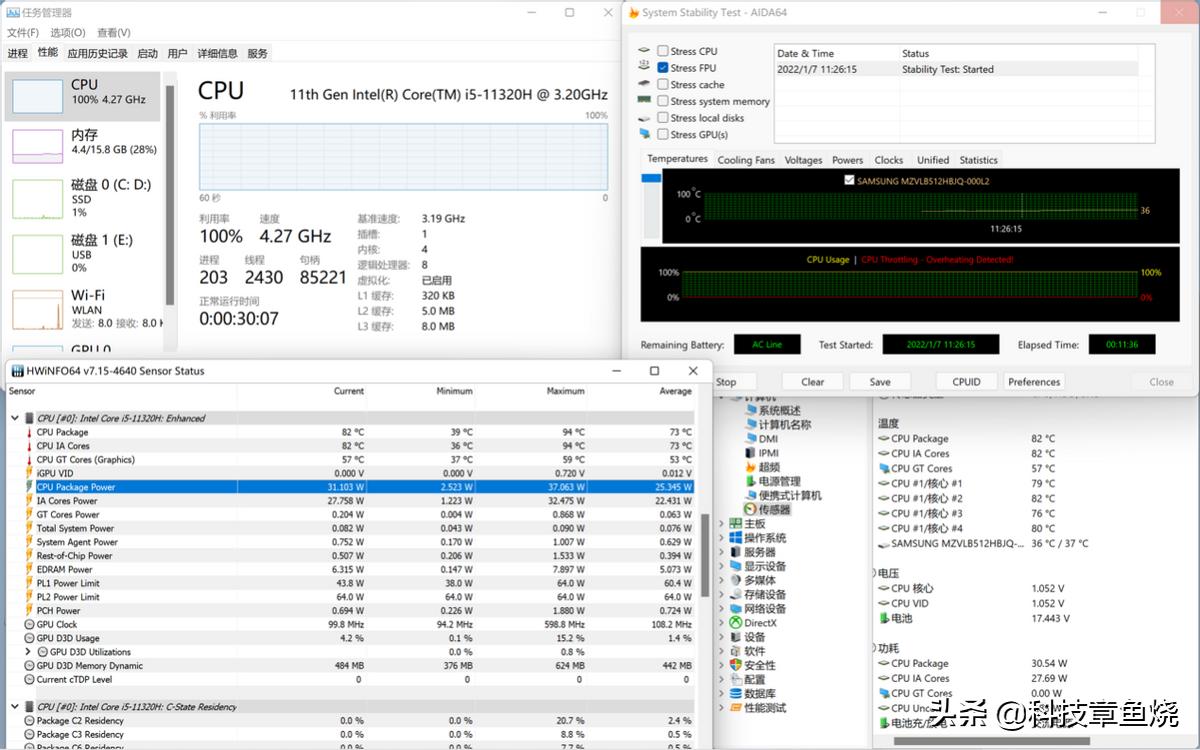1200x750 pixels.
Task: Select the 安全性 shield icon
Action: coord(736,665)
